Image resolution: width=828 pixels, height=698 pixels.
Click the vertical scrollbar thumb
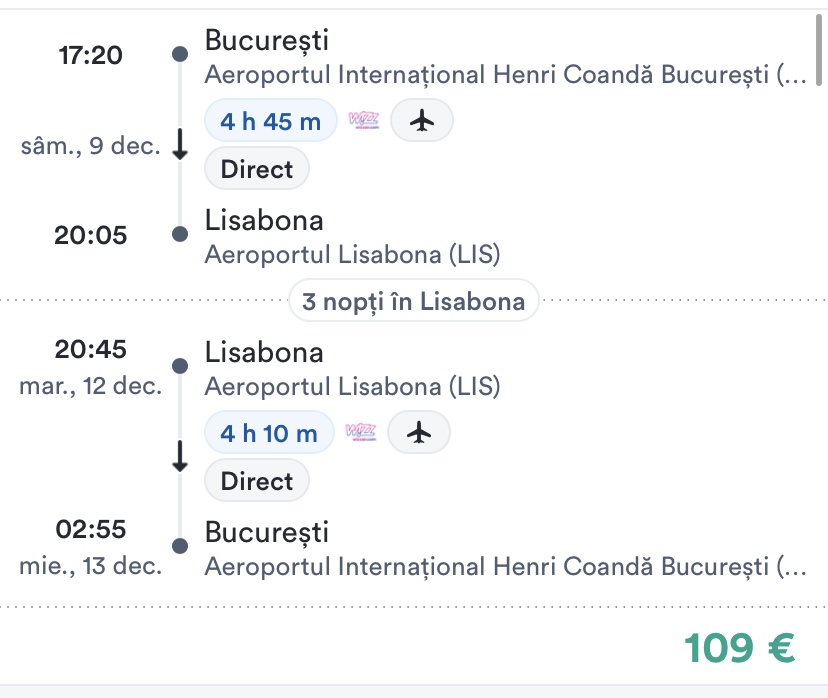(x=820, y=52)
